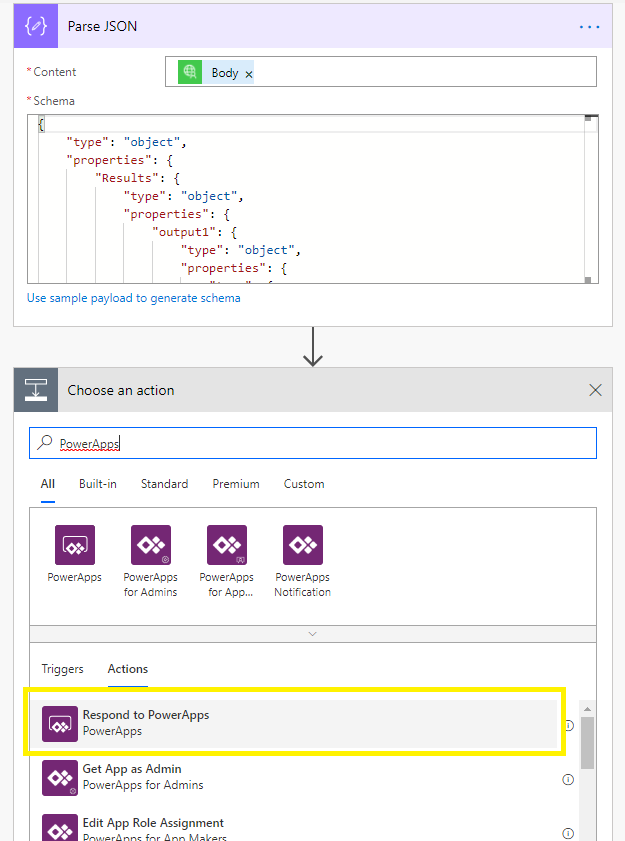The image size is (625, 841).
Task: Click info icon for Respond to PowerApps
Action: 568,725
